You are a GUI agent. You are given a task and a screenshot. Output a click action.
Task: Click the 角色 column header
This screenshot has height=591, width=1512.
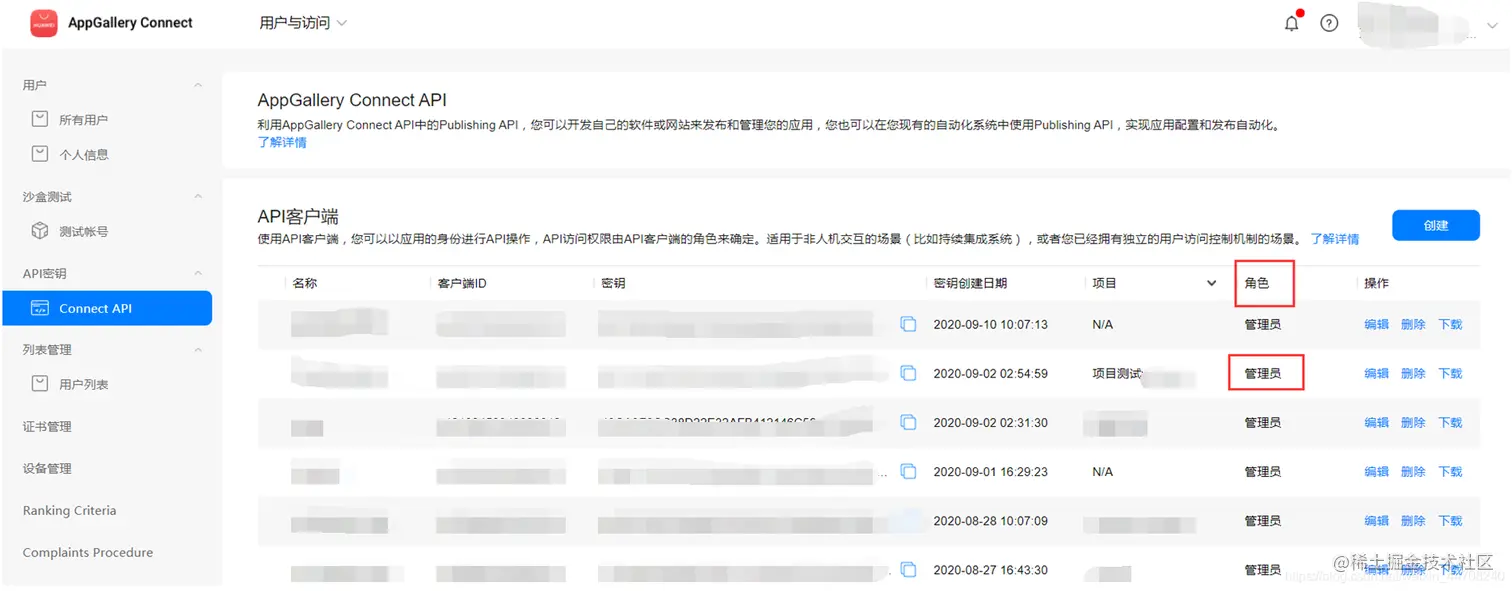(1257, 283)
